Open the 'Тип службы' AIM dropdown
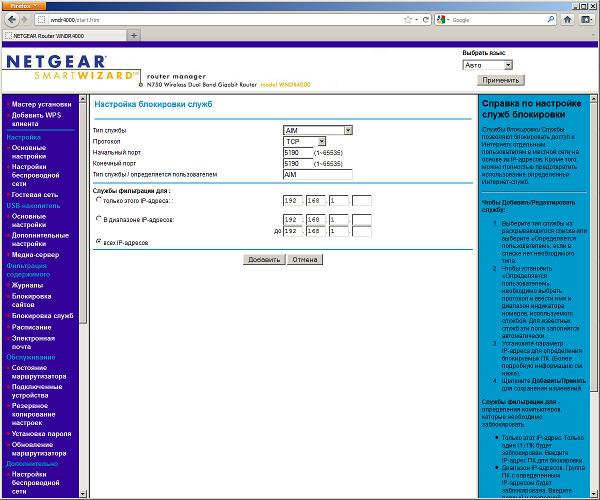Image resolution: width=600 pixels, height=500 pixels. [x=318, y=130]
